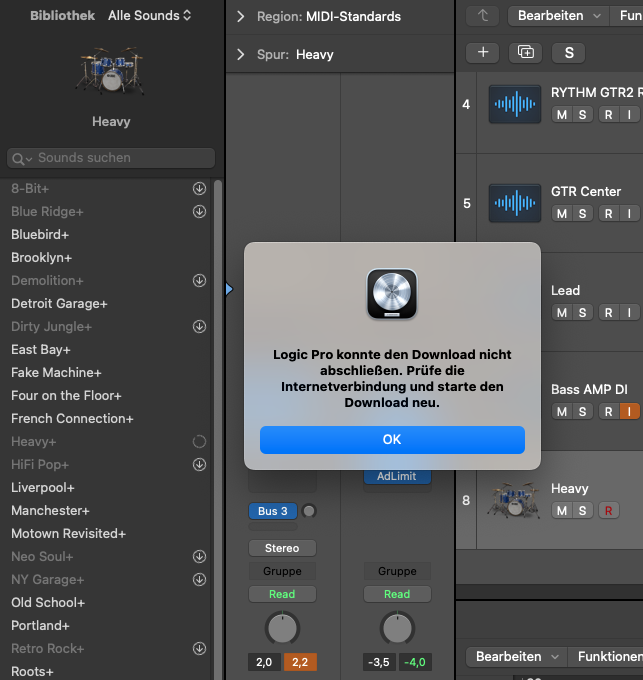The height and width of the screenshot is (680, 643).
Task: Click the Bibliothek header label
Action: click(62, 16)
